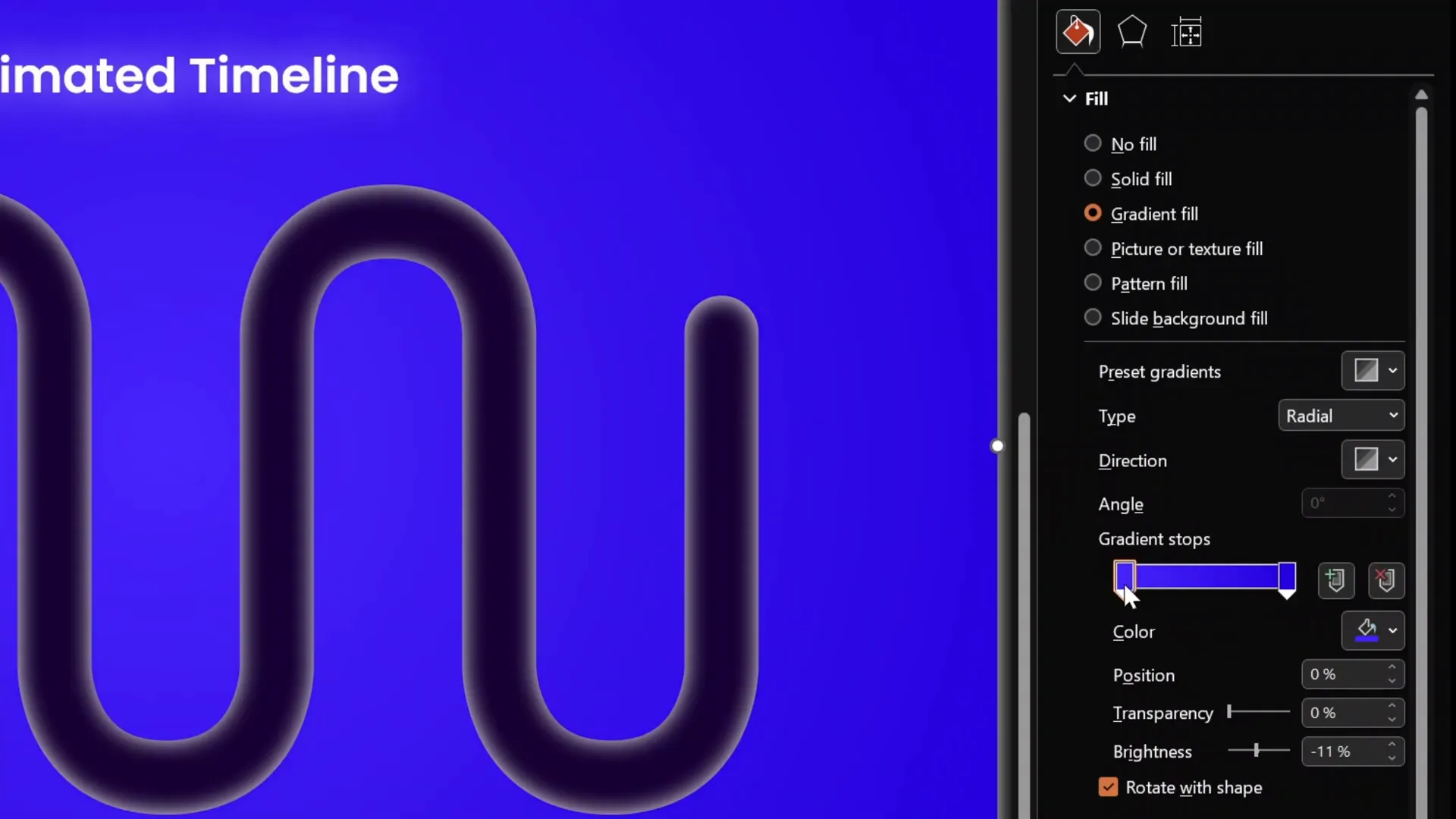
Task: Open the Size & Properties tab
Action: (1186, 33)
